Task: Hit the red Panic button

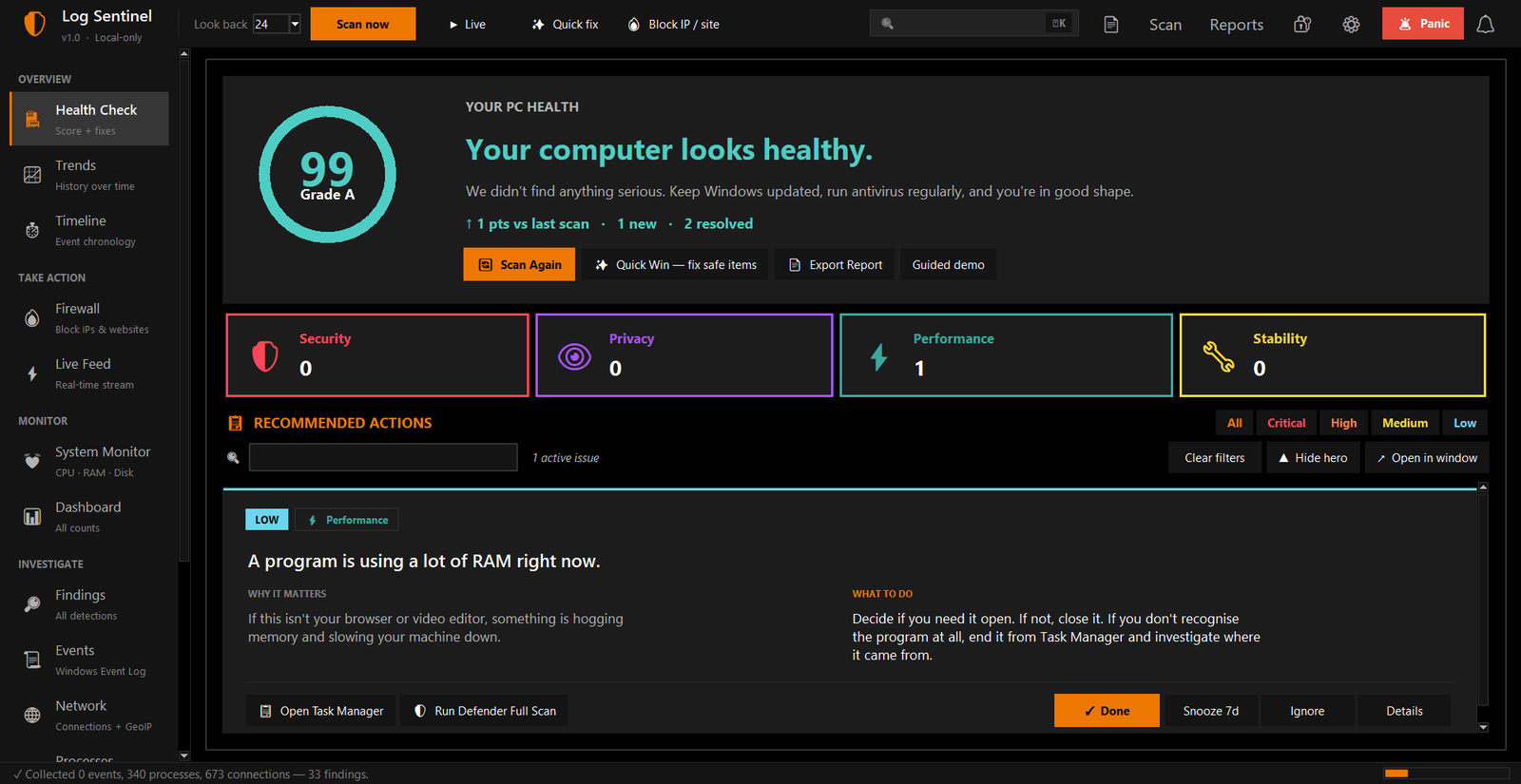Action: [x=1423, y=24]
